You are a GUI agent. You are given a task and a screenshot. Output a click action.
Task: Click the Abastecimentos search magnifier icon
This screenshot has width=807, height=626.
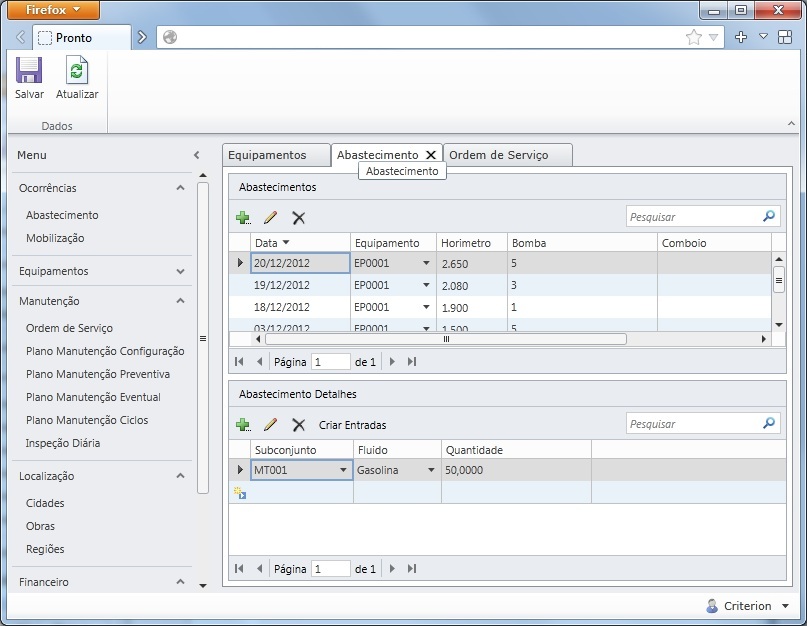[x=769, y=216]
